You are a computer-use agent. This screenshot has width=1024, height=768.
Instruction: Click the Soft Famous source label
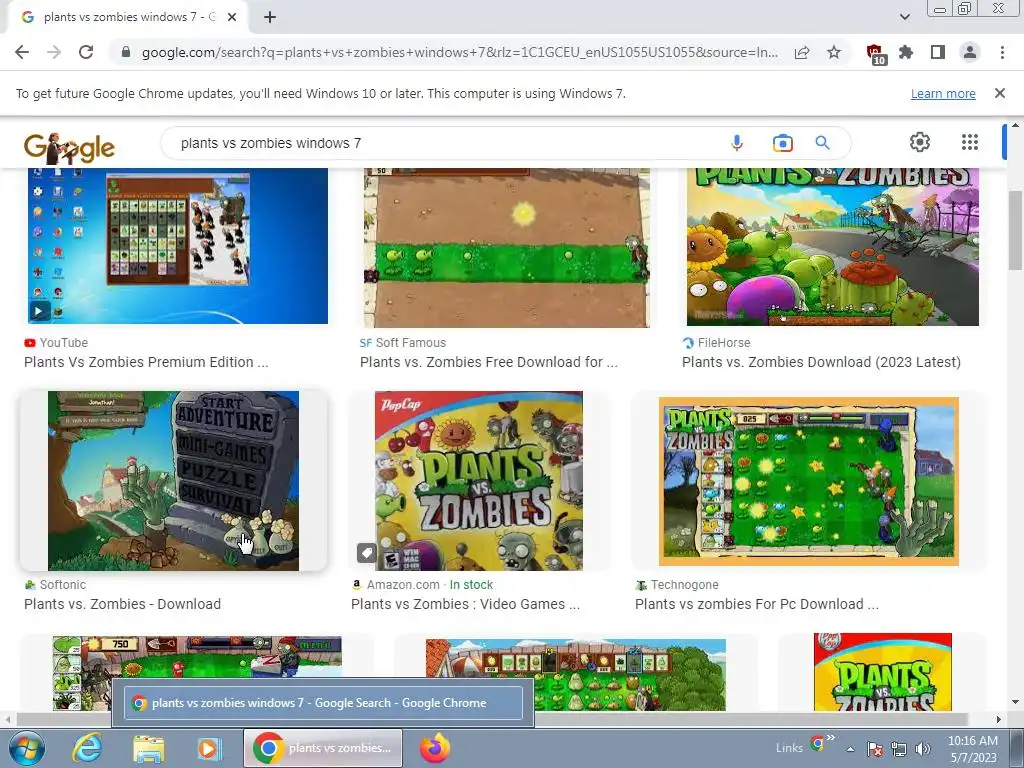click(411, 342)
